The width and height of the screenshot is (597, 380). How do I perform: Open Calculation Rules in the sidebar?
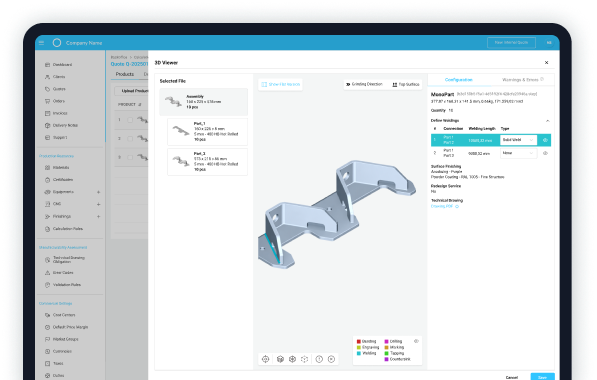tap(64, 229)
